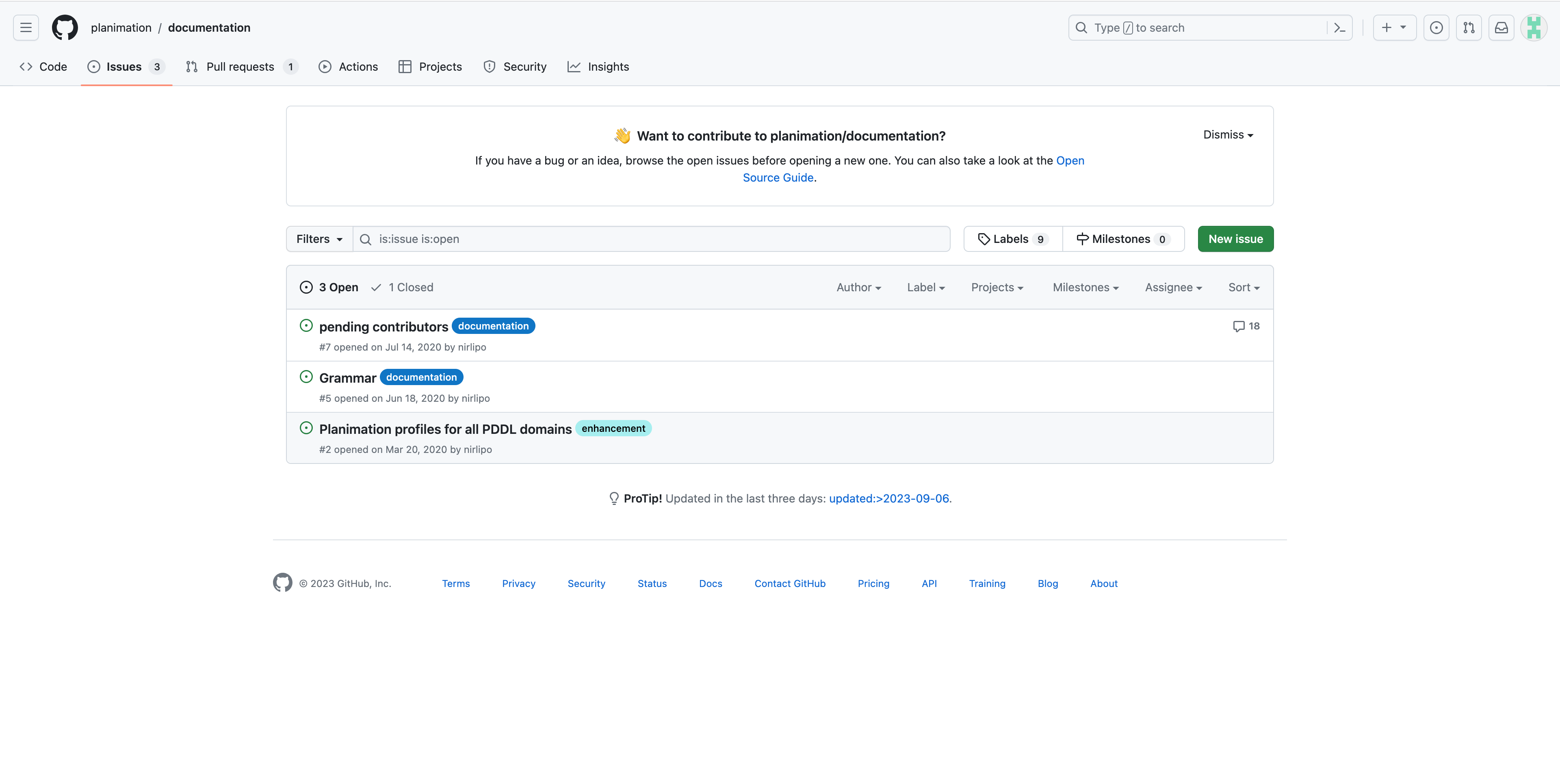Click the Labels 9 button
Viewport: 1560px width, 784px height.
(1013, 238)
